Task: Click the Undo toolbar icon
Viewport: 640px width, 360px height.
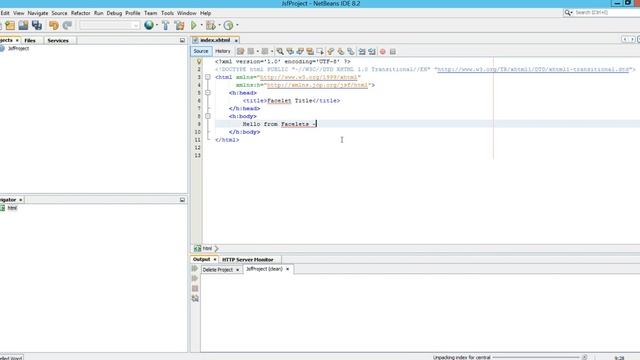Action: point(53,25)
